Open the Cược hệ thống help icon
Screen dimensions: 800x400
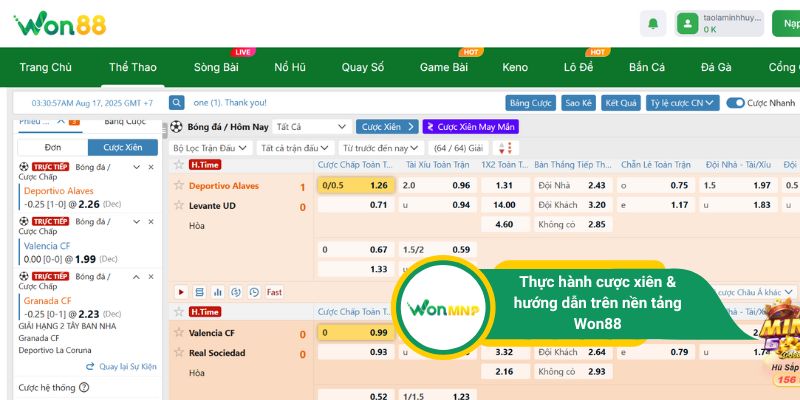[x=84, y=388]
